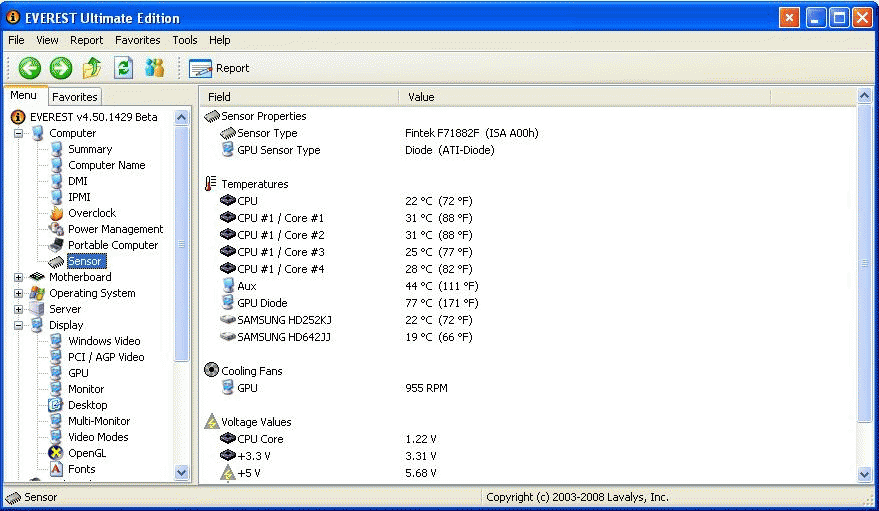Select Computer Name in the tree
Screen dimensions: 879x511
(107, 165)
